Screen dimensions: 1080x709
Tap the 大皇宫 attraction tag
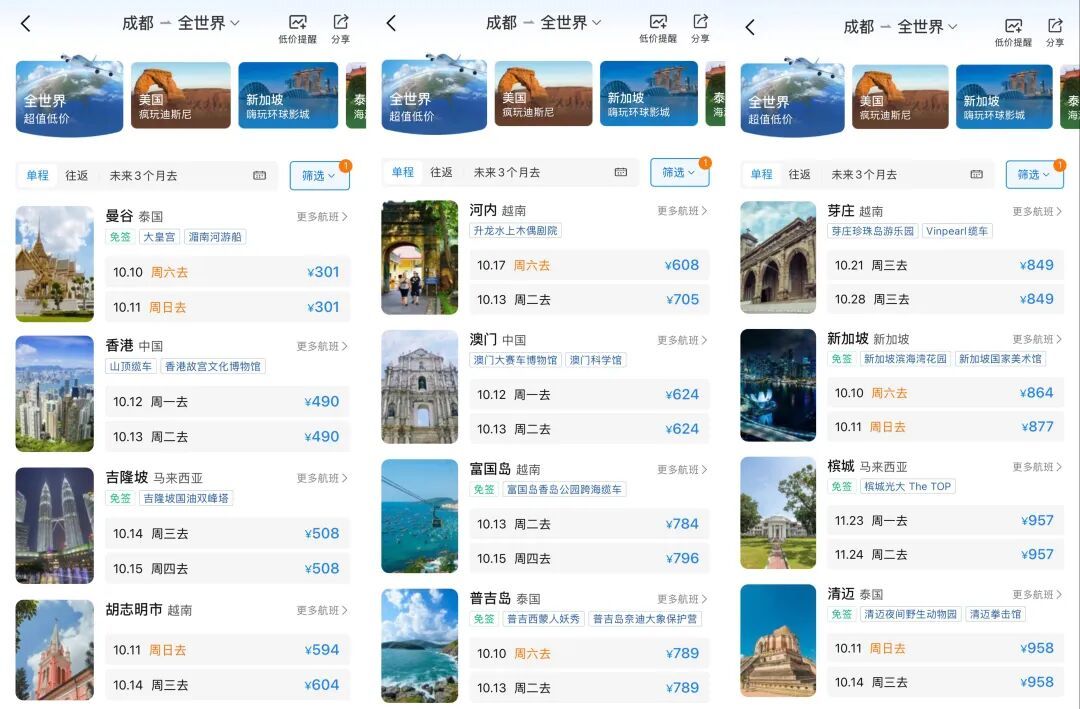click(x=159, y=237)
